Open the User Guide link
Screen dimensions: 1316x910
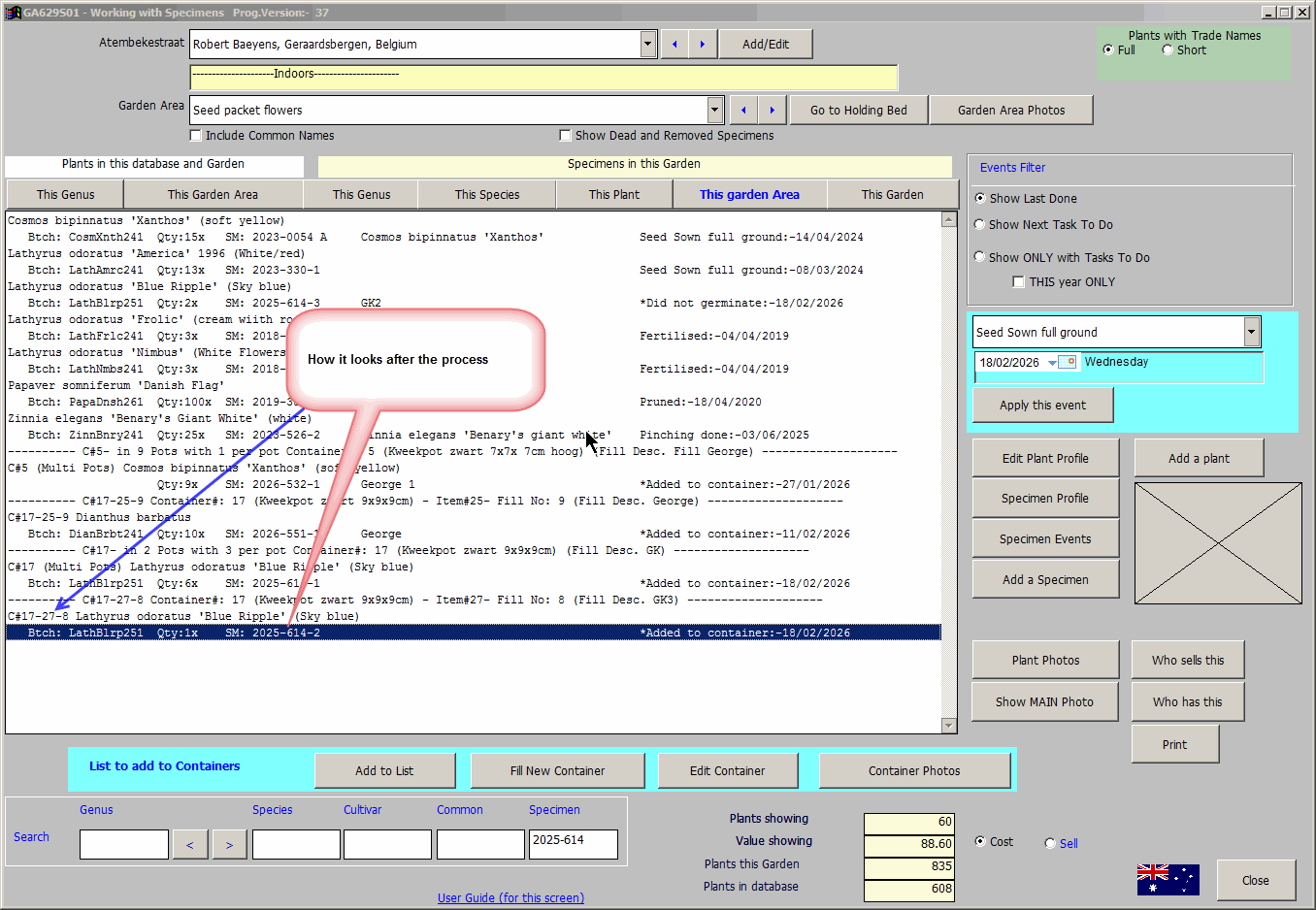coord(510,898)
